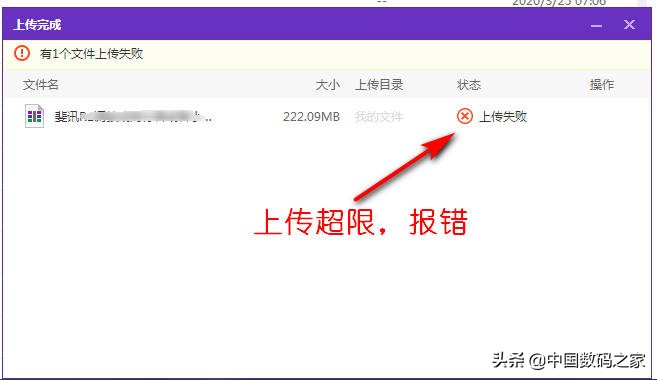Close the 上传完成 upload dialog

pos(629,25)
